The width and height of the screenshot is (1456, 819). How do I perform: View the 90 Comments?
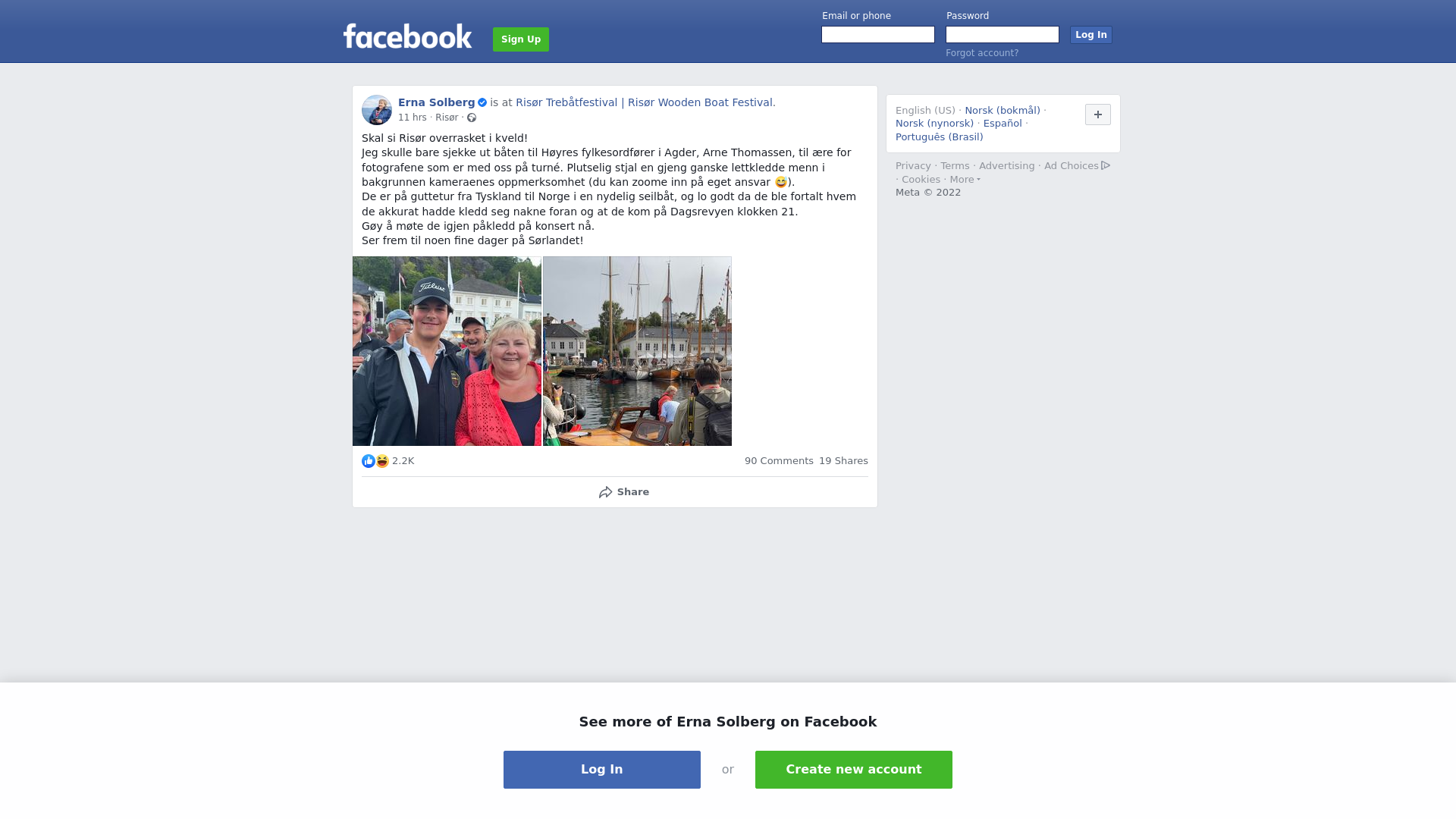tap(779, 461)
